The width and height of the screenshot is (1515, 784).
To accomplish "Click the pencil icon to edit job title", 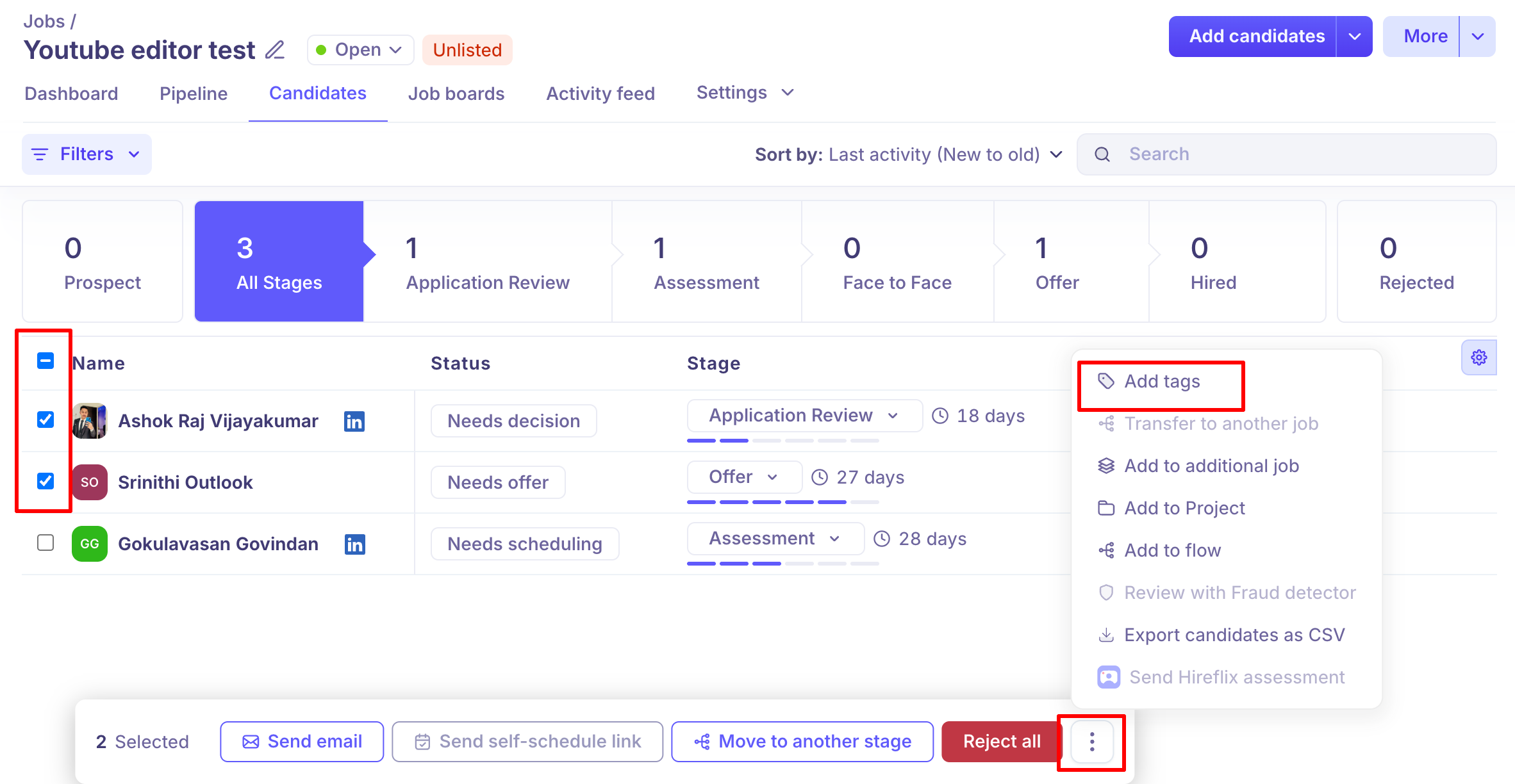I will [275, 50].
